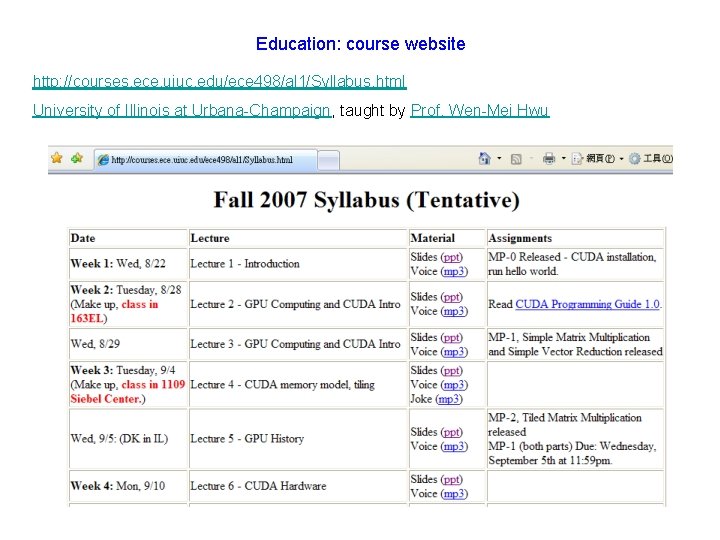Click the Add to Favorites green-plus star
Viewport: 720px width, 540px height.
click(77, 158)
